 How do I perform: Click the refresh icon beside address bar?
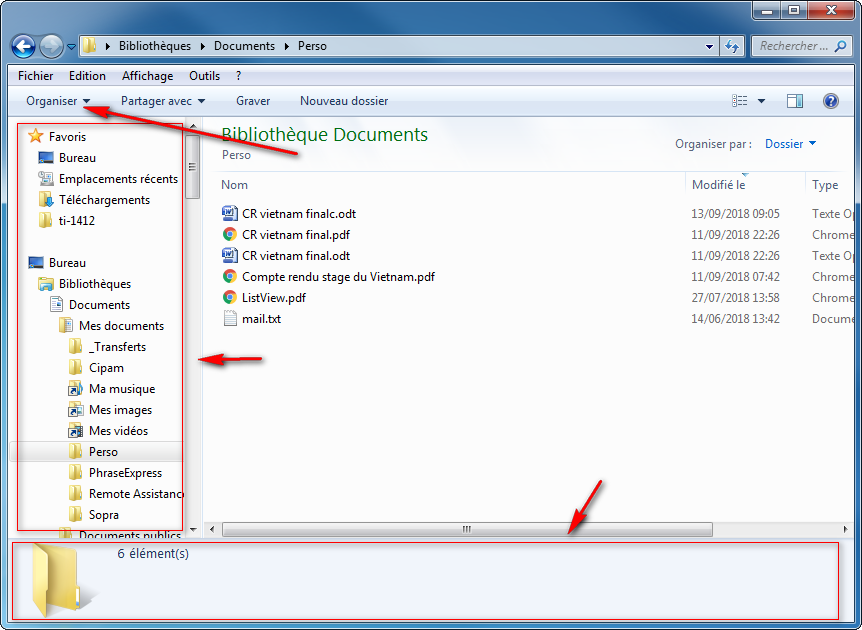[731, 46]
